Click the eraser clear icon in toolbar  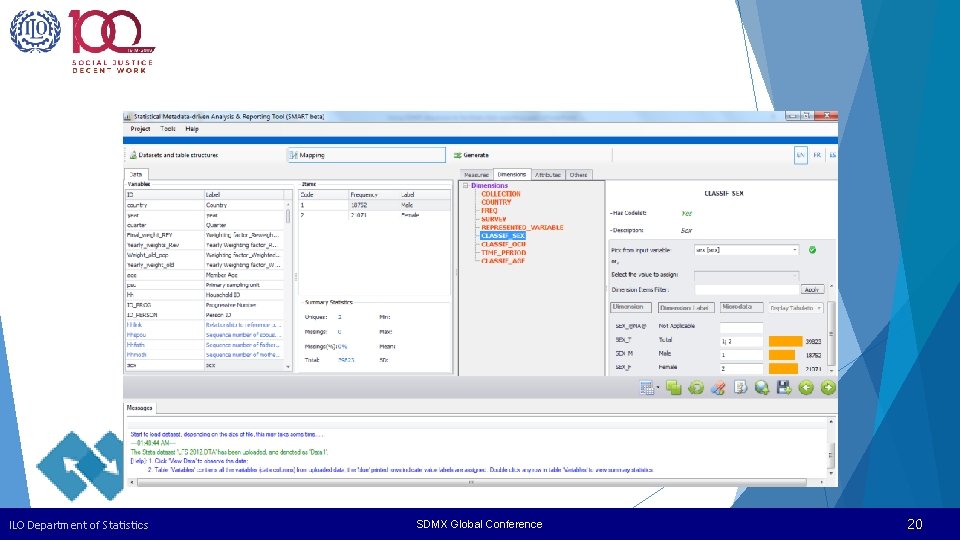pos(718,388)
